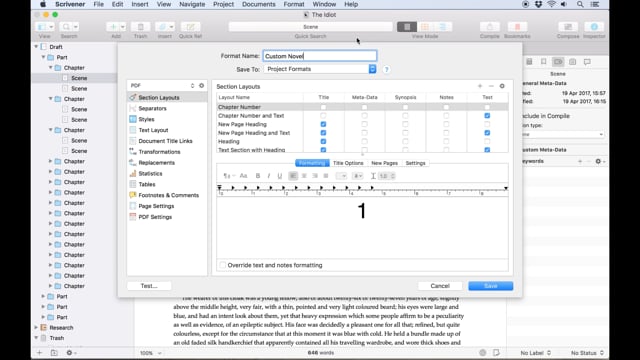Screen dimensions: 640x360
Task: Toggle italic in formatting bar
Action: pos(269,176)
